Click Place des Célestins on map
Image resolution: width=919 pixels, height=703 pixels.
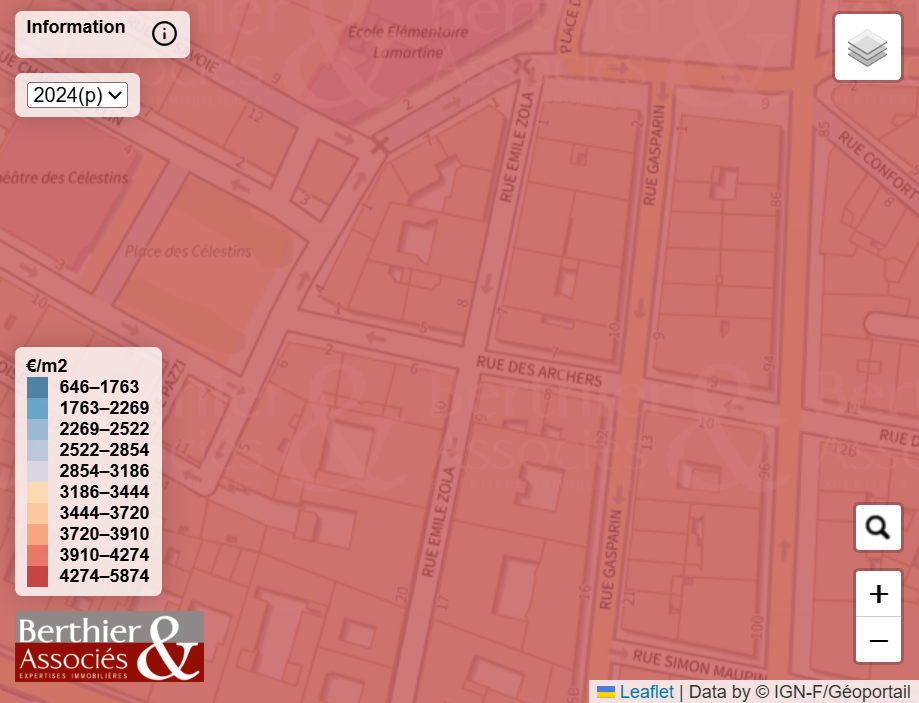point(188,251)
